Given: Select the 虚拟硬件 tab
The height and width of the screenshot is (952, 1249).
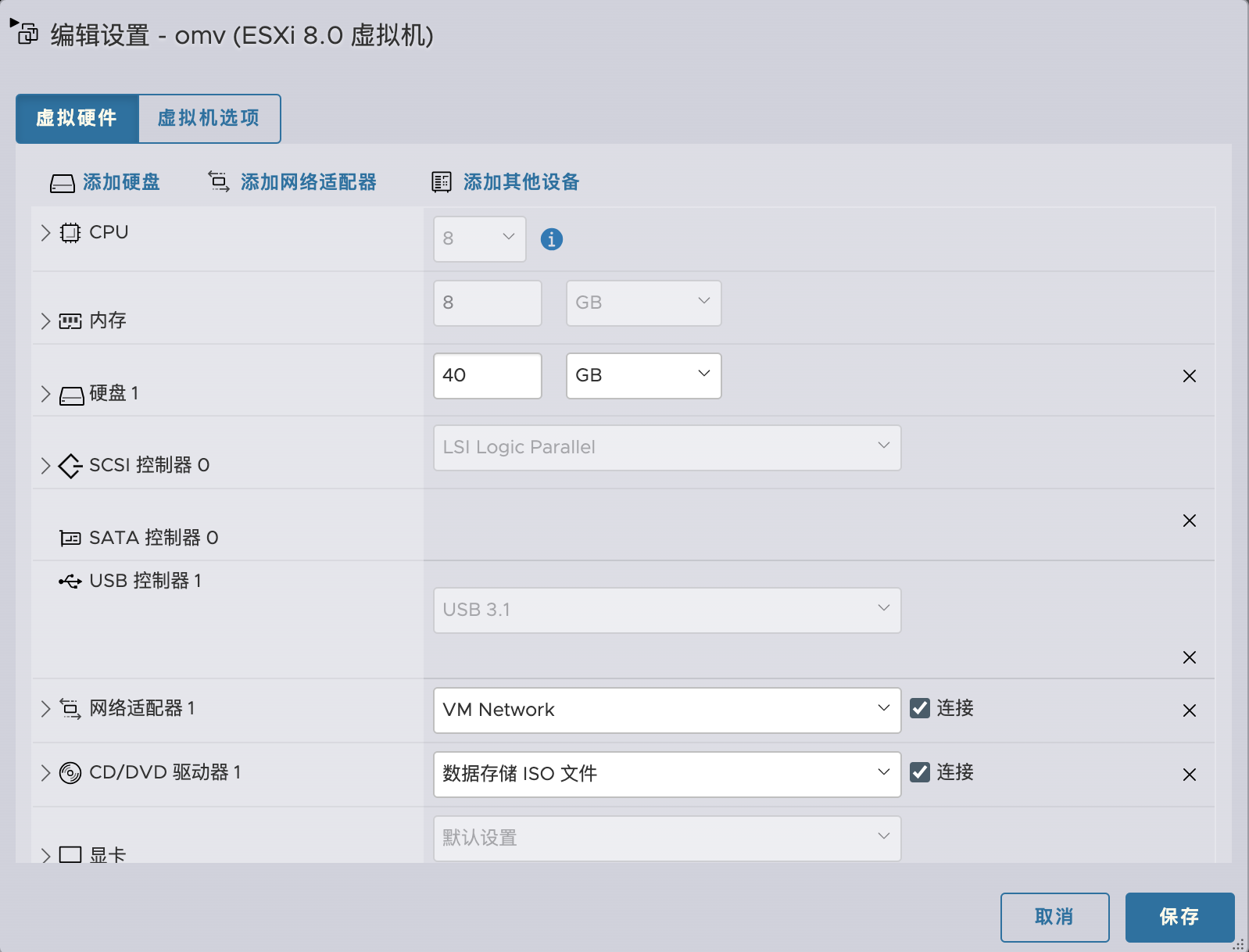Looking at the screenshot, I should coord(77,118).
